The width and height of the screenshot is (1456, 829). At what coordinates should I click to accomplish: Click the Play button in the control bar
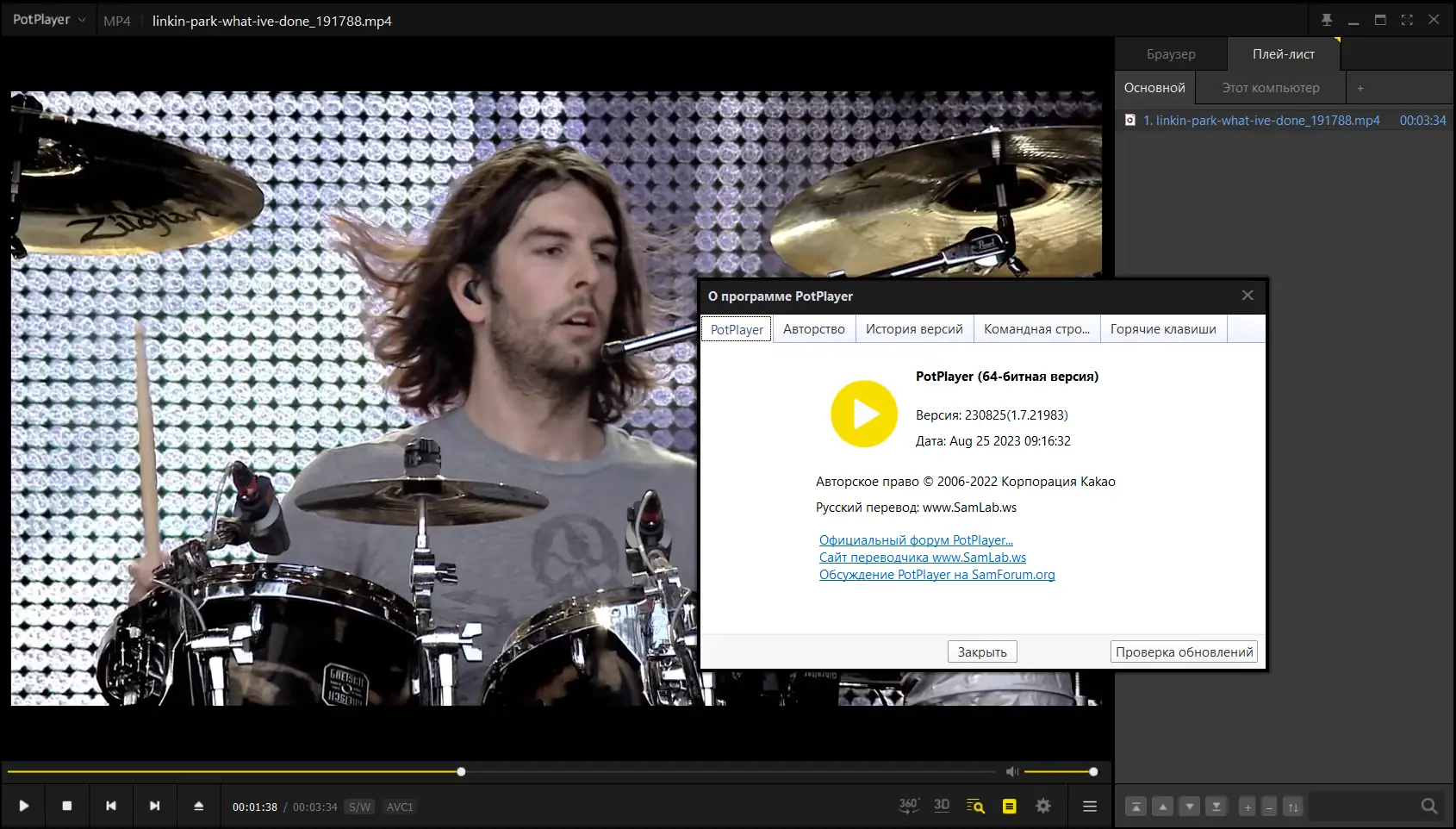(24, 806)
